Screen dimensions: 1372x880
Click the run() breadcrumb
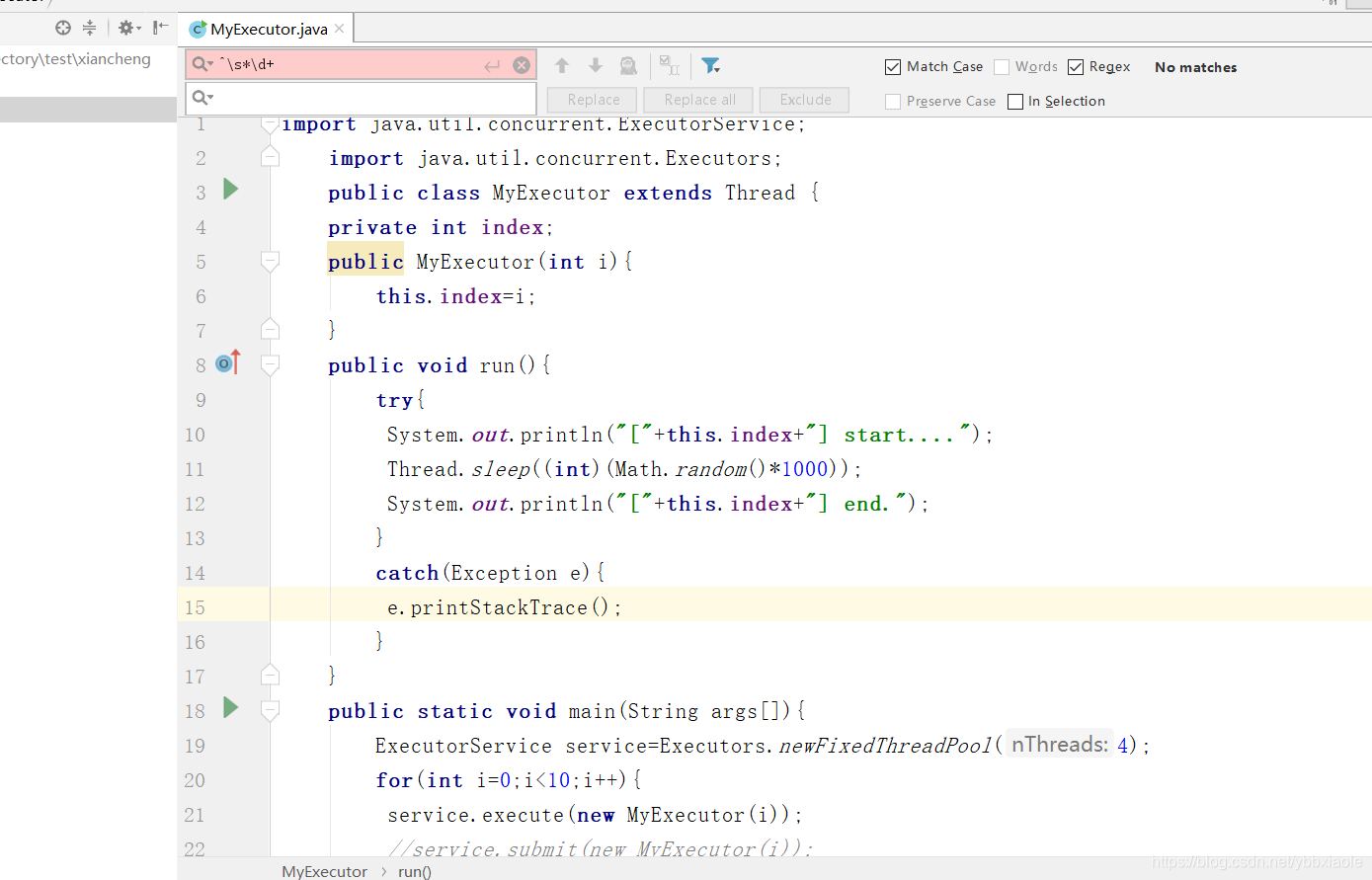415,871
